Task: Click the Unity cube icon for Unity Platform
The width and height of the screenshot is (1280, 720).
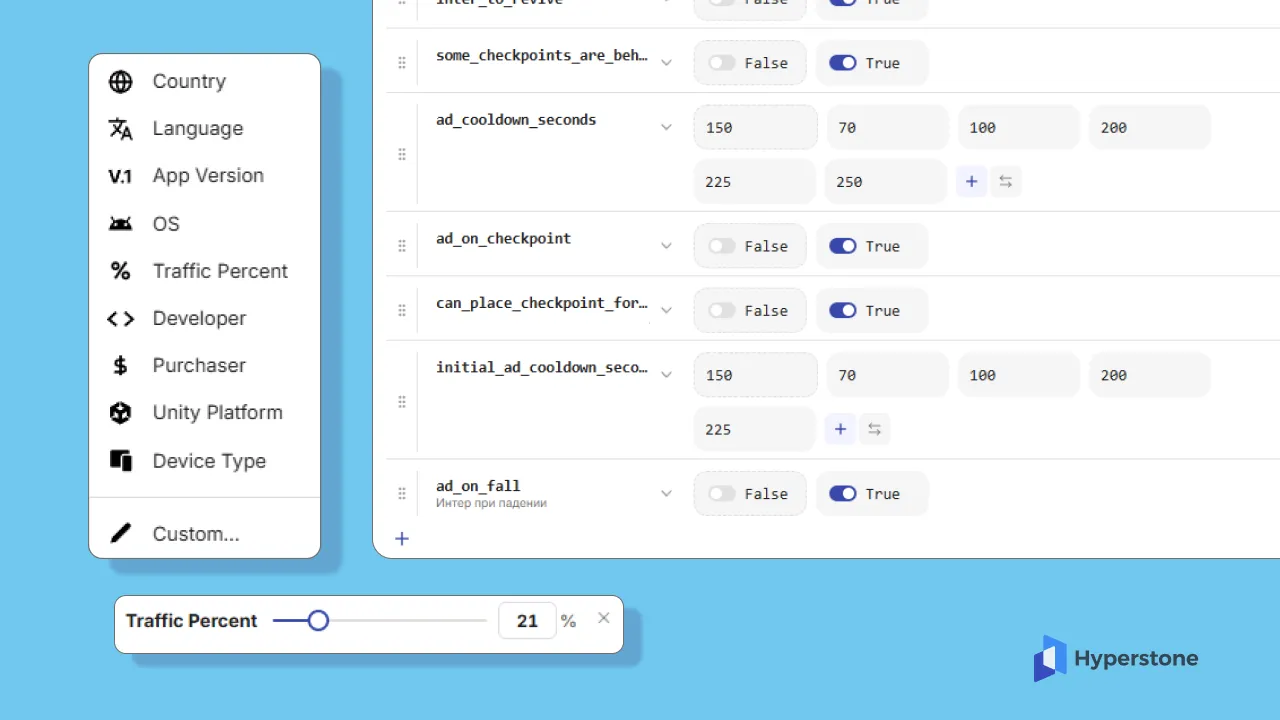Action: [x=120, y=413]
